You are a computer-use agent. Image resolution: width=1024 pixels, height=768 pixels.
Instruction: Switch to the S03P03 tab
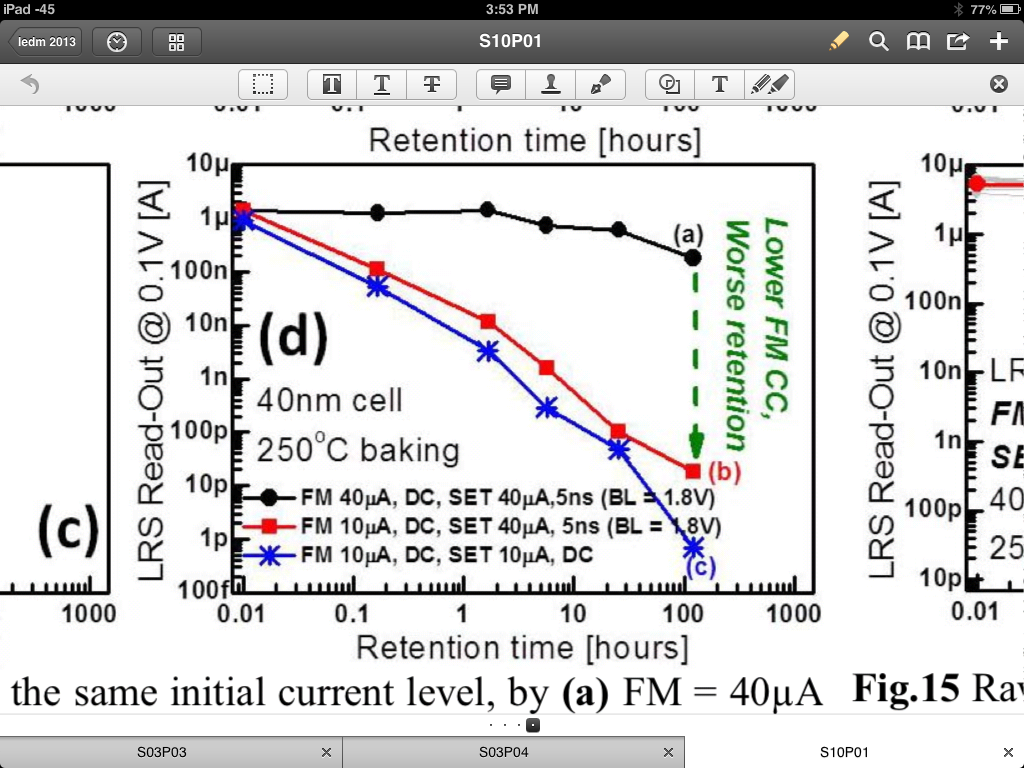click(162, 752)
